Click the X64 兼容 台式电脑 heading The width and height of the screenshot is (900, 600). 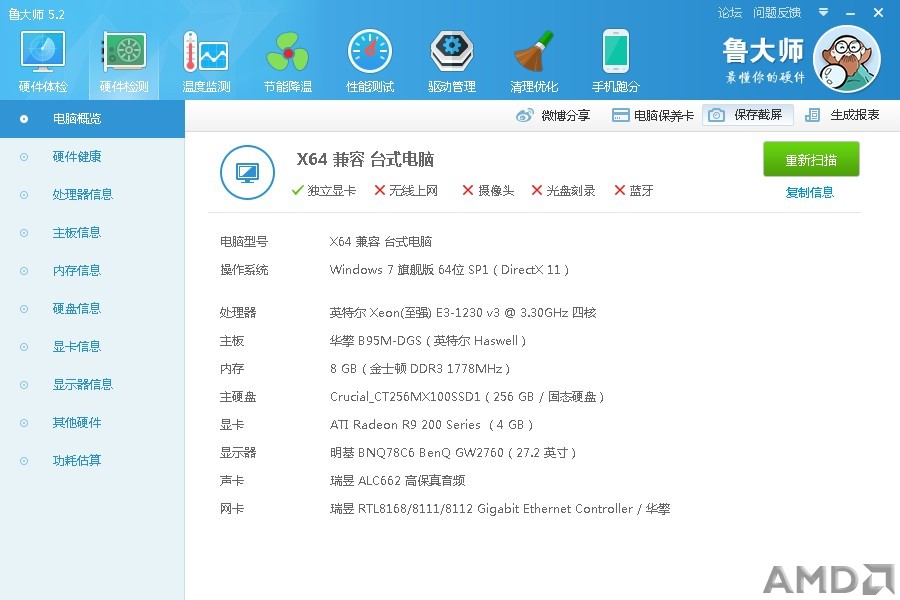(365, 159)
